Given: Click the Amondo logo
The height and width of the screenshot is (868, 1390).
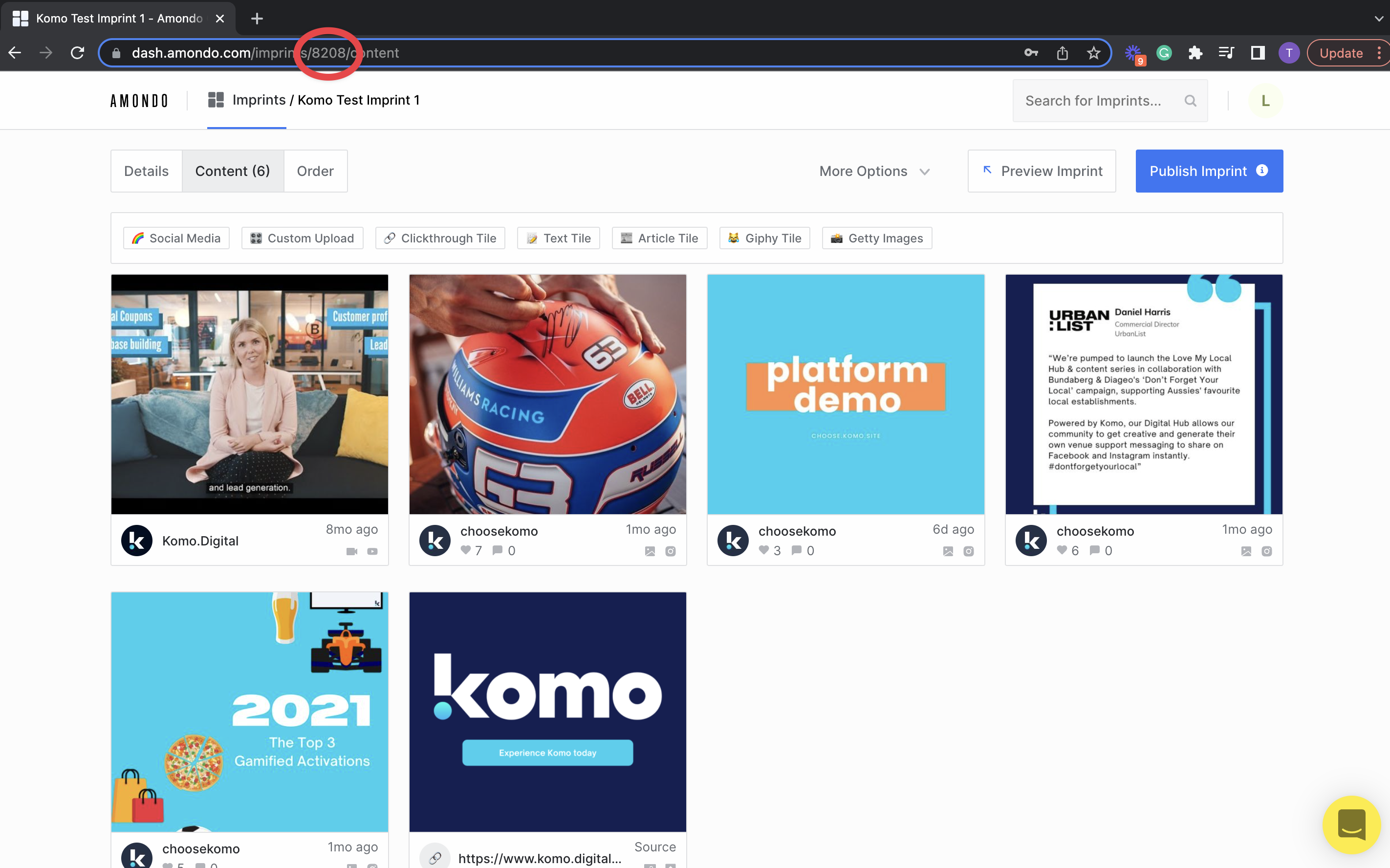Looking at the screenshot, I should [139, 101].
